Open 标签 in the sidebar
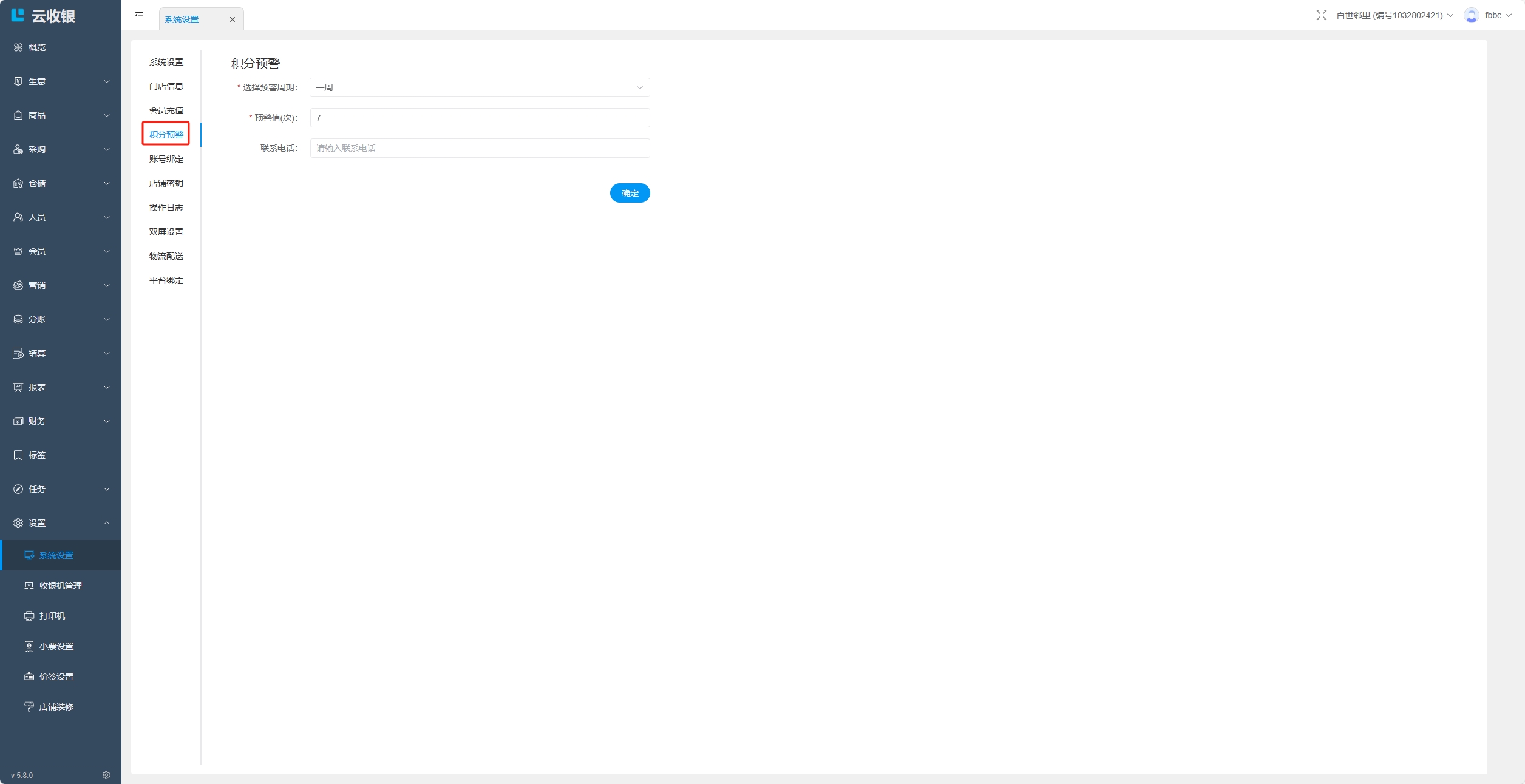1525x784 pixels. pyautogui.click(x=37, y=455)
